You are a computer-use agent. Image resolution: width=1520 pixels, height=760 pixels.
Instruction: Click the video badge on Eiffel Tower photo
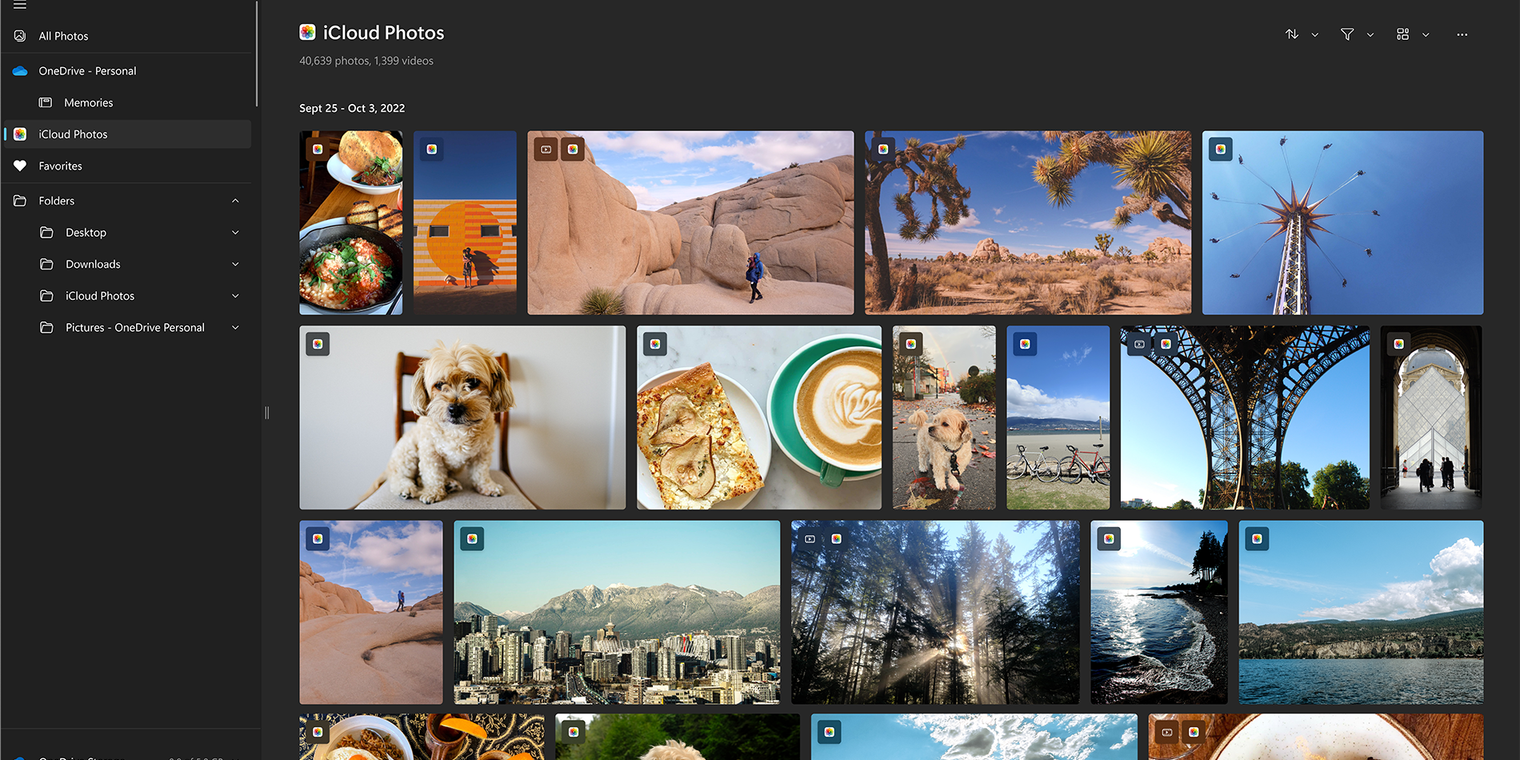point(1139,344)
